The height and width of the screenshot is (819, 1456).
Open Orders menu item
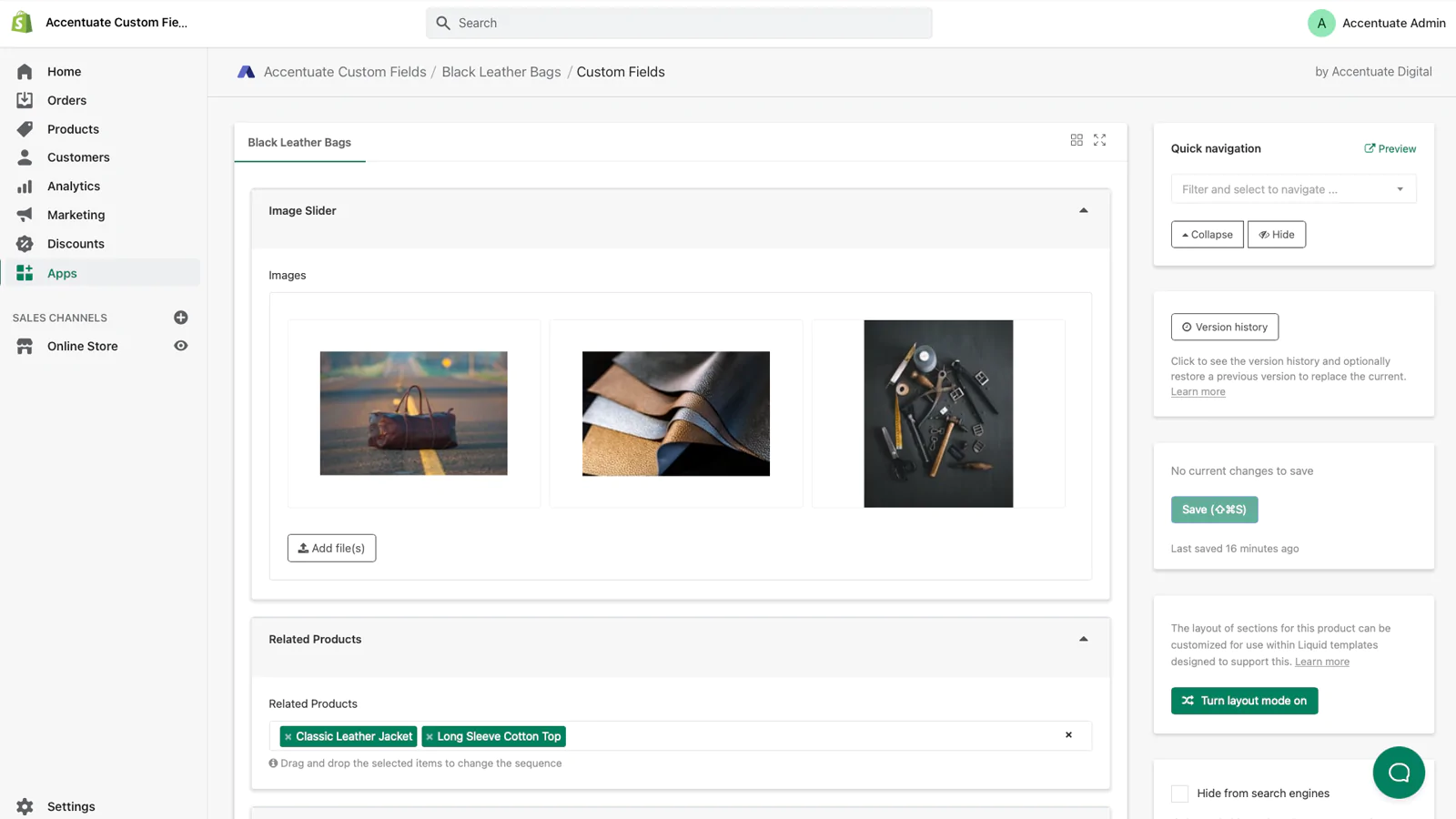coord(67,100)
